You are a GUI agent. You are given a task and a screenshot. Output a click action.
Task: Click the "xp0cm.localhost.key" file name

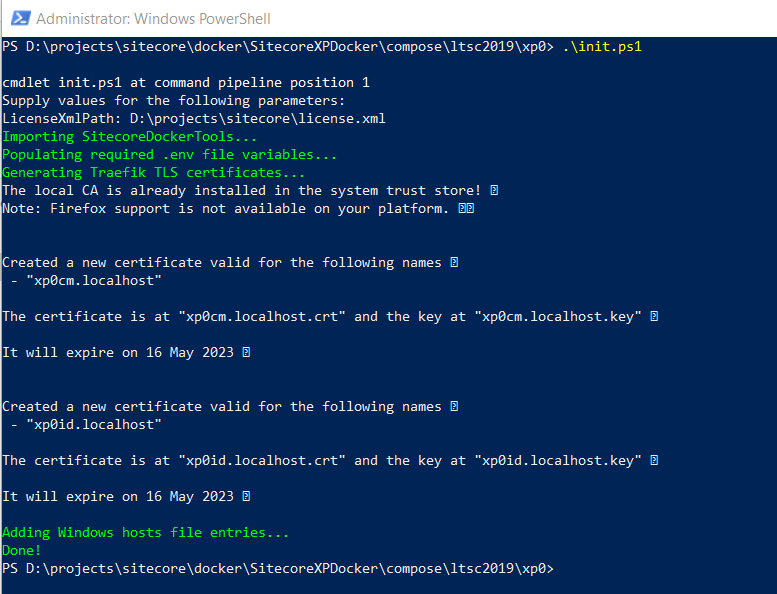tap(557, 316)
